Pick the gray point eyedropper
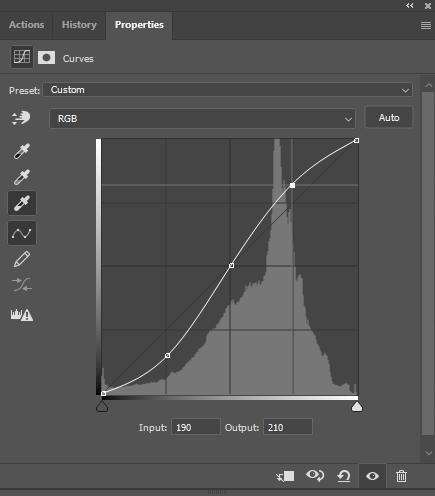The width and height of the screenshot is (435, 496). click(22, 177)
